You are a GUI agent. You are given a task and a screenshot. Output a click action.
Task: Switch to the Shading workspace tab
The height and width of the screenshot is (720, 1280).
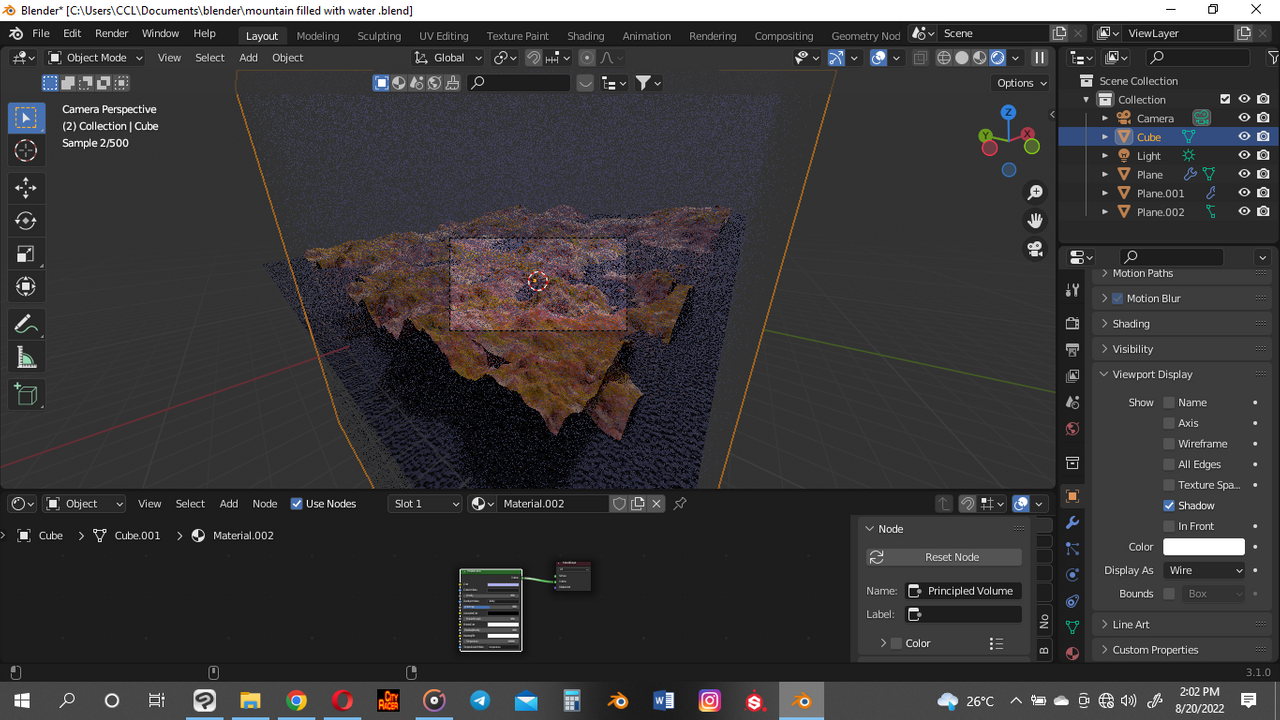585,35
